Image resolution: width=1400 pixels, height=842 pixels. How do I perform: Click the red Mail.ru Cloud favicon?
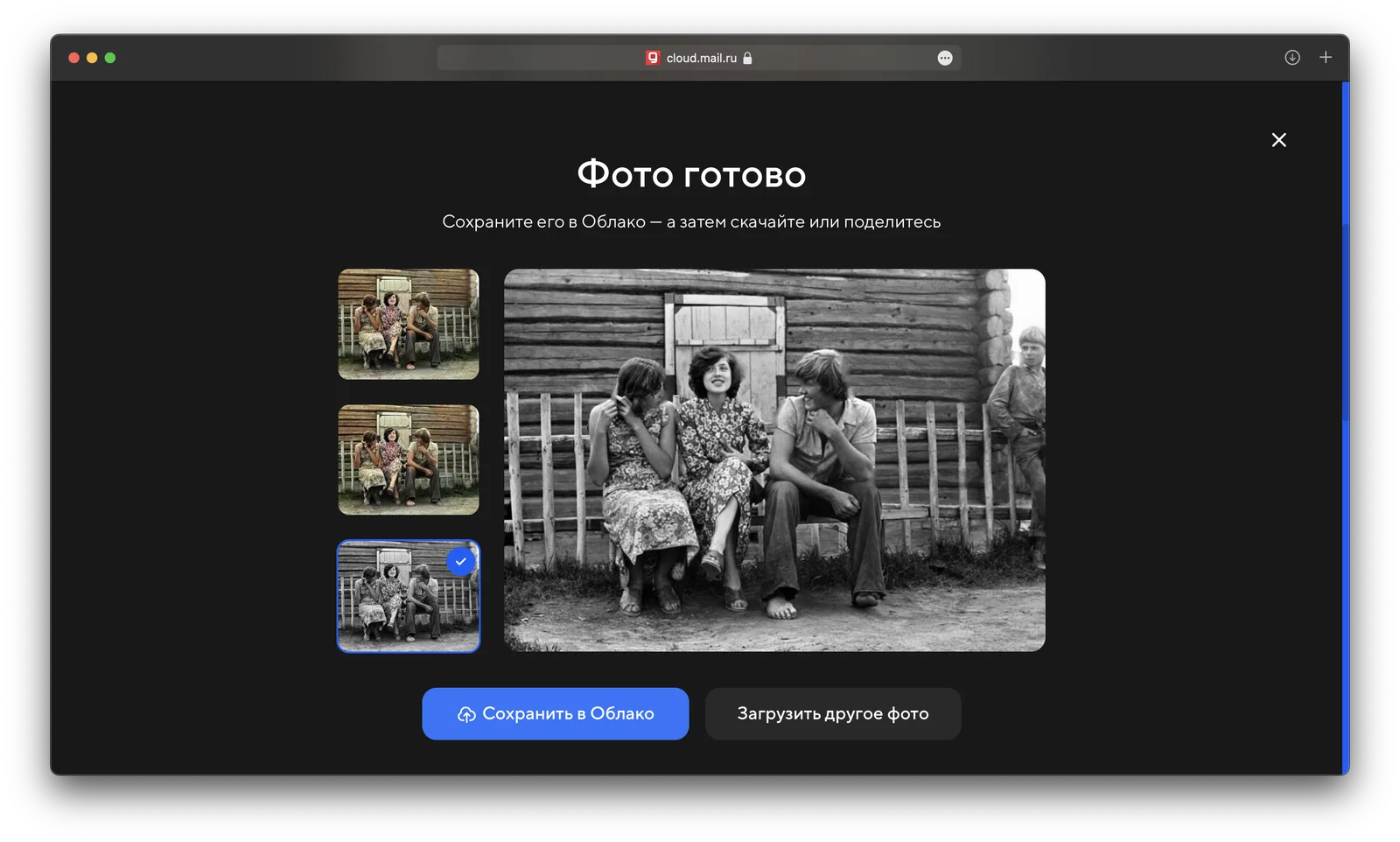click(x=653, y=58)
